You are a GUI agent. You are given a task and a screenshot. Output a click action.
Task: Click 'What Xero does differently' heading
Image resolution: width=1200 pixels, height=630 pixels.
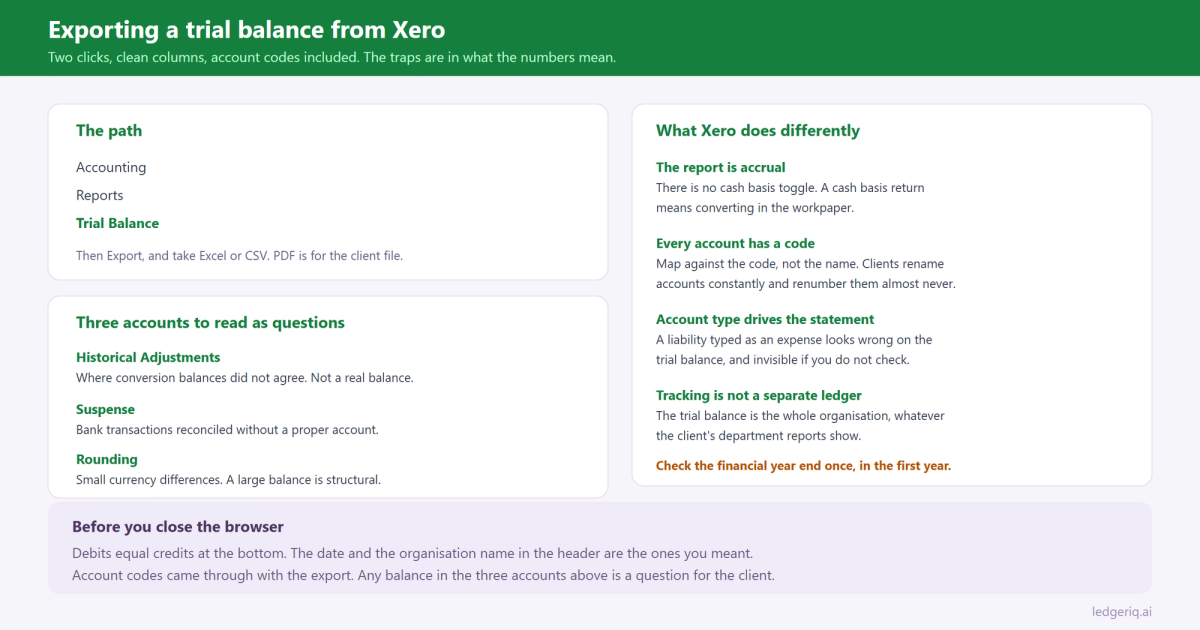pos(758,130)
